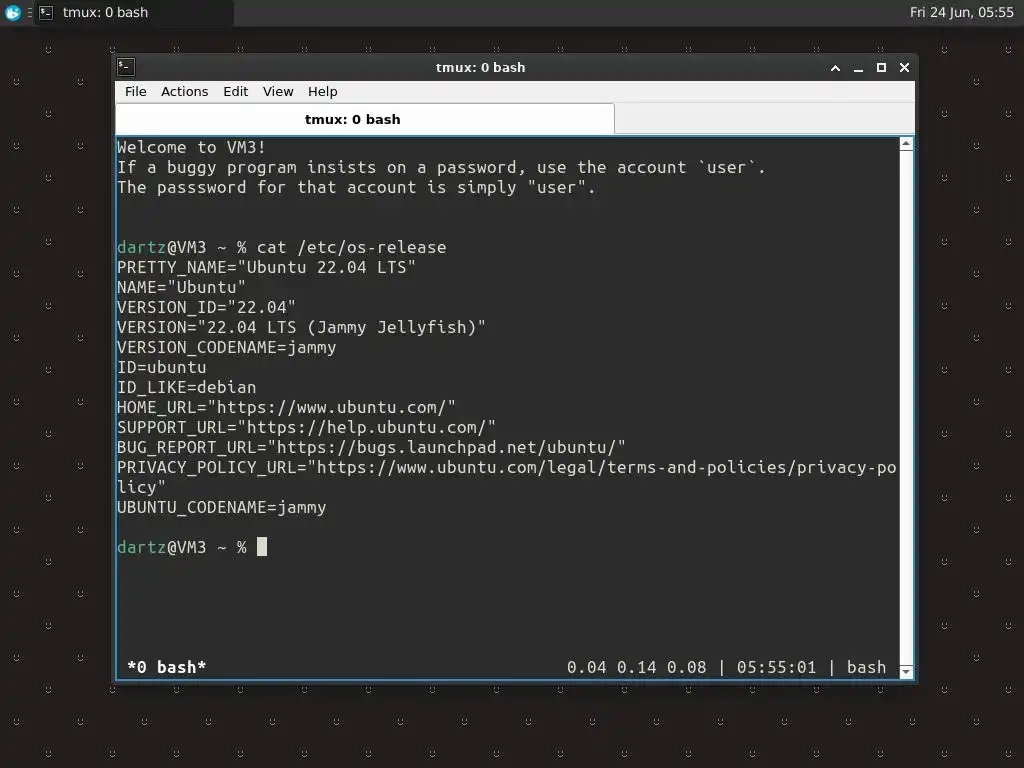Click the terminal icon in the window title bar
Image resolution: width=1024 pixels, height=768 pixels.
pos(126,67)
